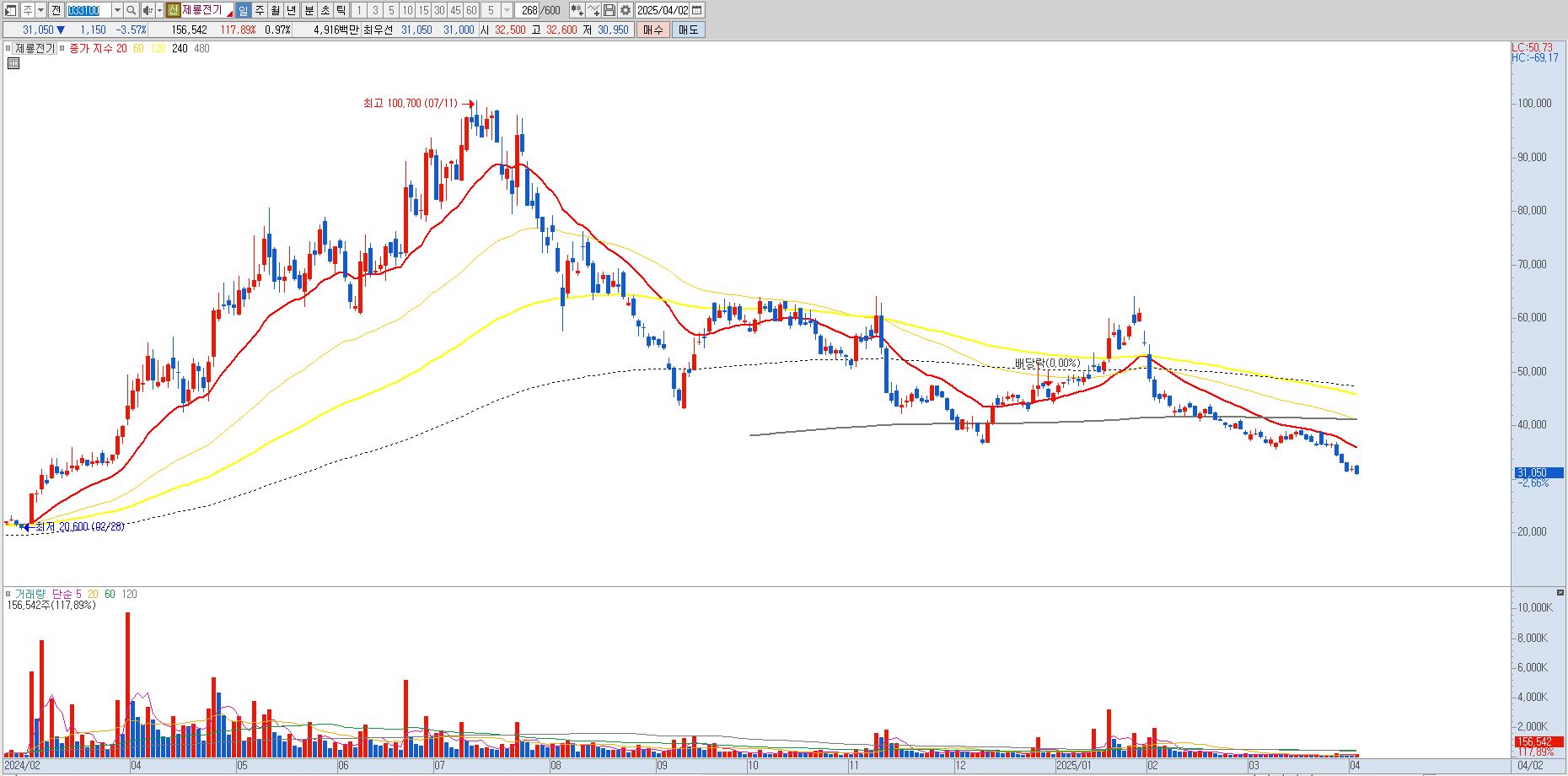Click the 매수 buy button
This screenshot has width=1568, height=776.
(653, 30)
